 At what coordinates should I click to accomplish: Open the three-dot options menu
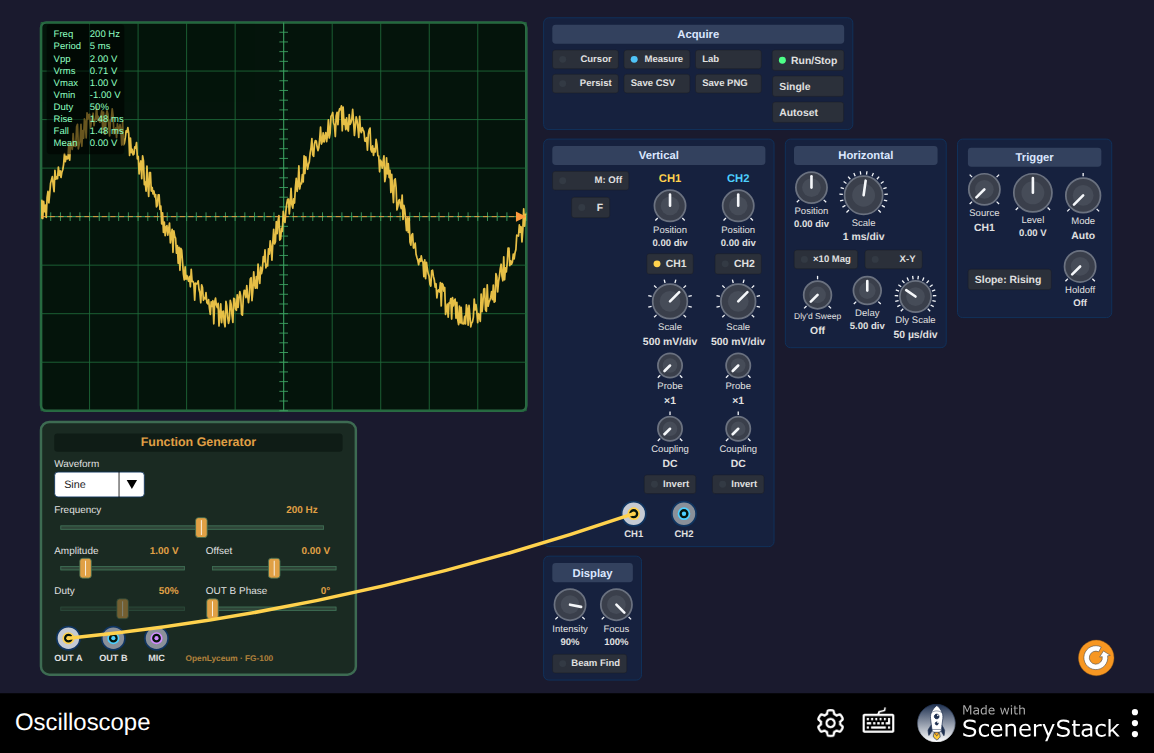click(x=1135, y=723)
